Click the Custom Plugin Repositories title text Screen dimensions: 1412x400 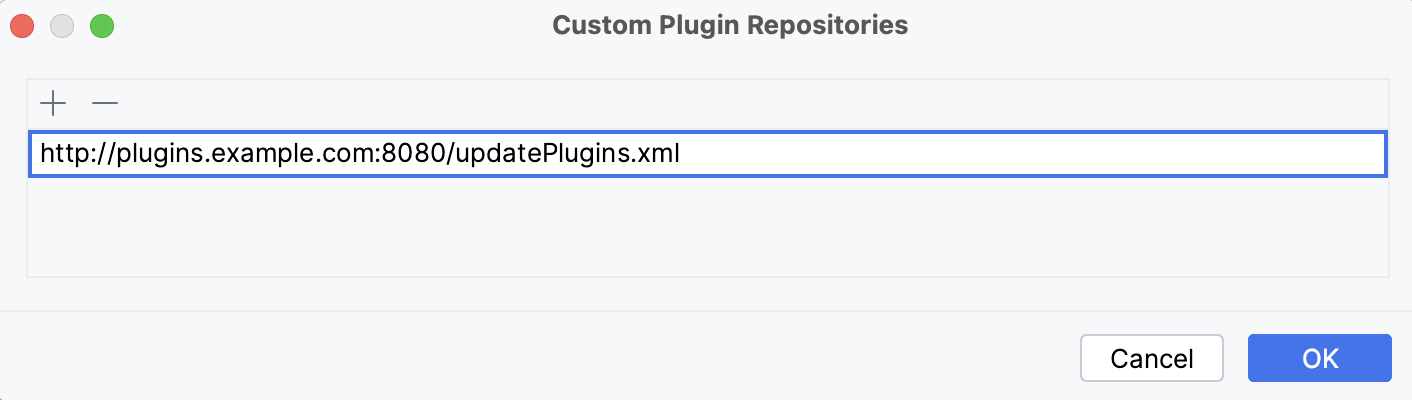point(730,26)
